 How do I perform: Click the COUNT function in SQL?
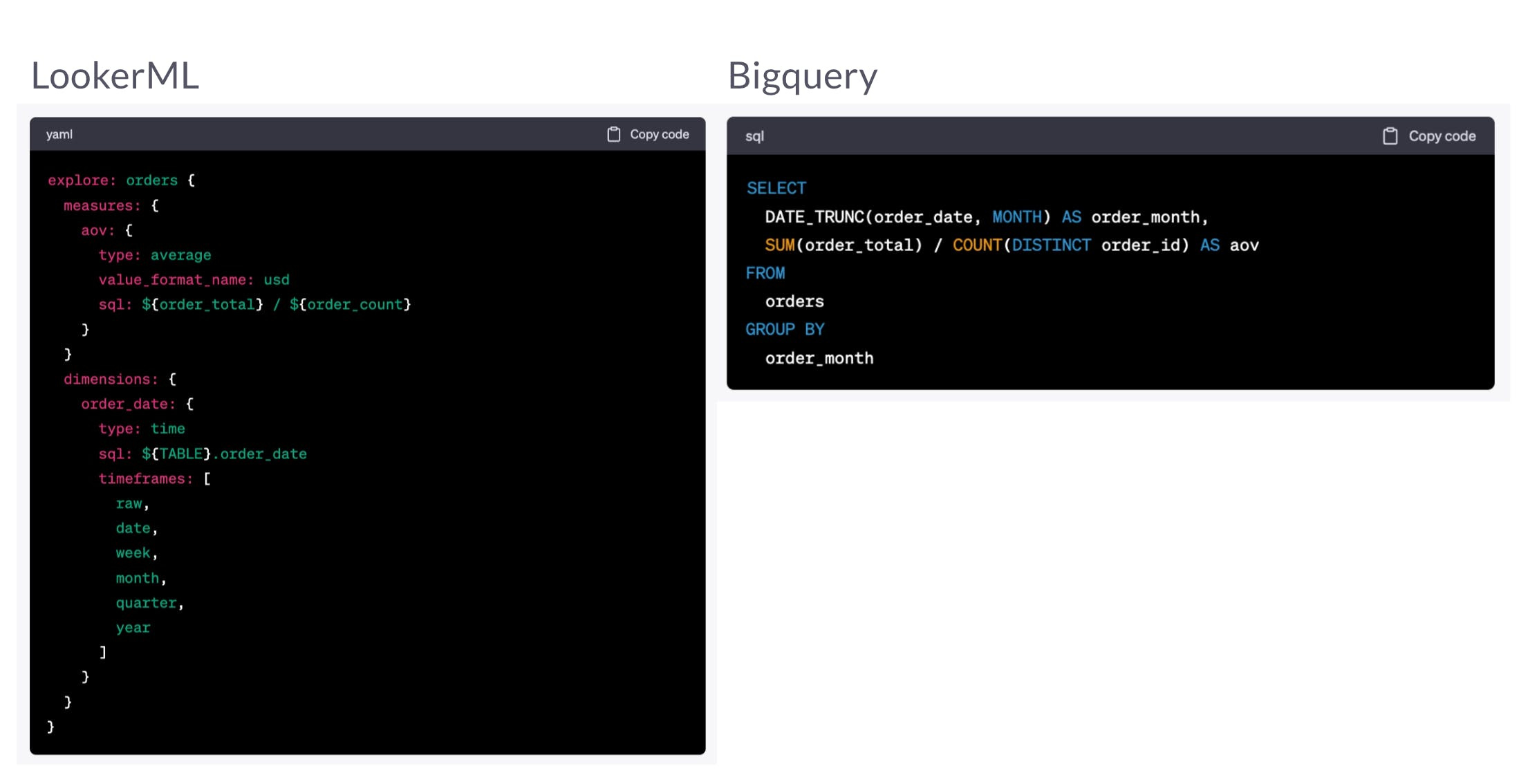[976, 245]
